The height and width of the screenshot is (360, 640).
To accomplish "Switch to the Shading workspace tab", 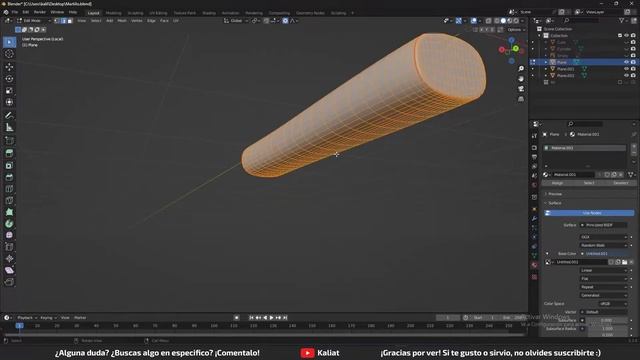I will (x=209, y=13).
